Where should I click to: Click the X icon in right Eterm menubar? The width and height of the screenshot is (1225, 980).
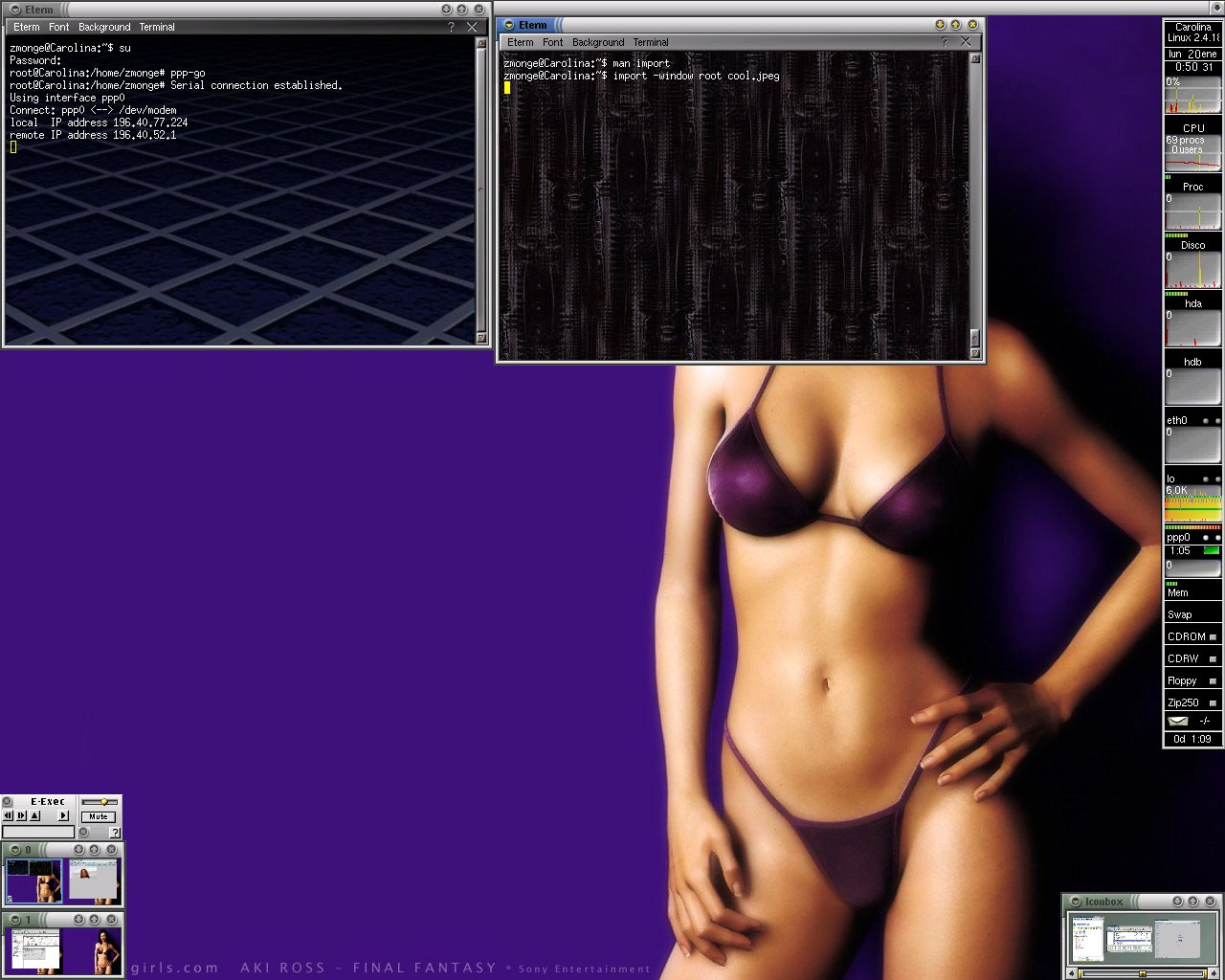[966, 42]
